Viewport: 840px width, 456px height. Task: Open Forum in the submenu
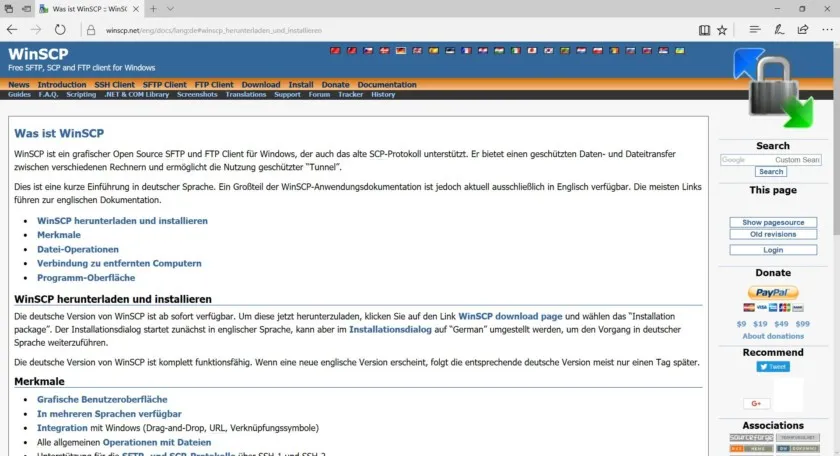coord(319,94)
